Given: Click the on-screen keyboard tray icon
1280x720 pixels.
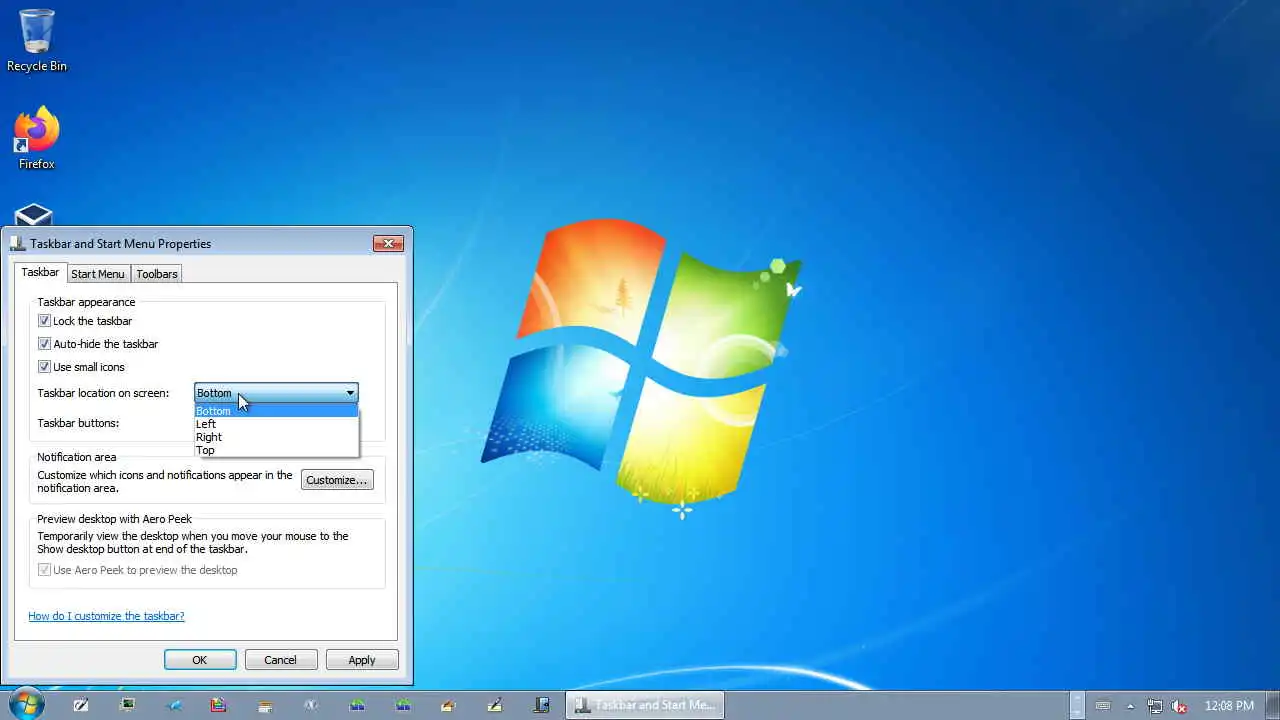Looking at the screenshot, I should [1103, 705].
